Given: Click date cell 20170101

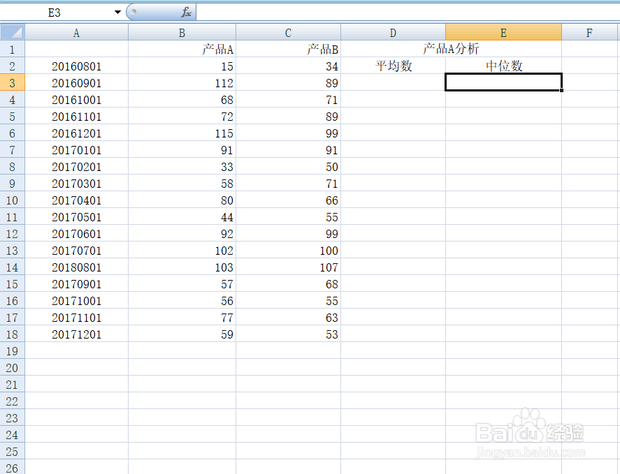Looking at the screenshot, I should (77, 150).
